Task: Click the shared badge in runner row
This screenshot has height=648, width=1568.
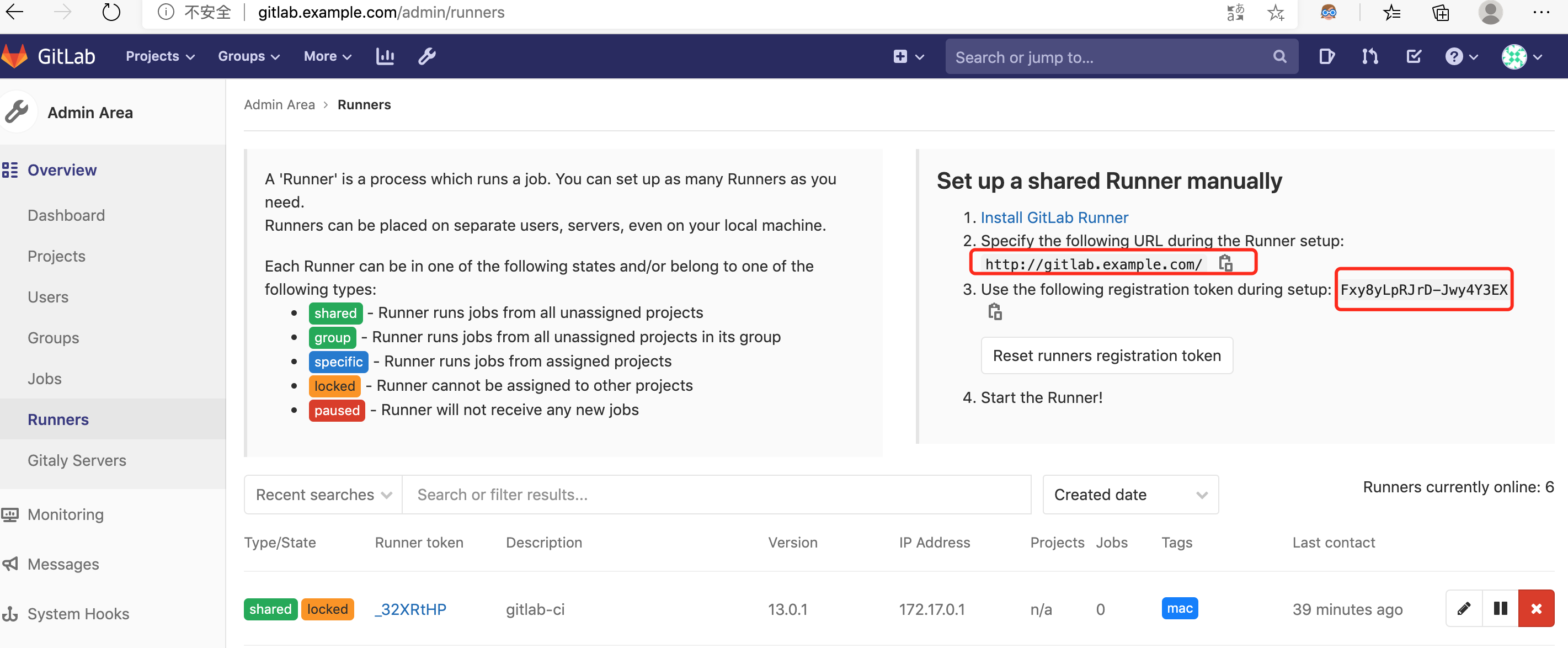Action: 270,609
